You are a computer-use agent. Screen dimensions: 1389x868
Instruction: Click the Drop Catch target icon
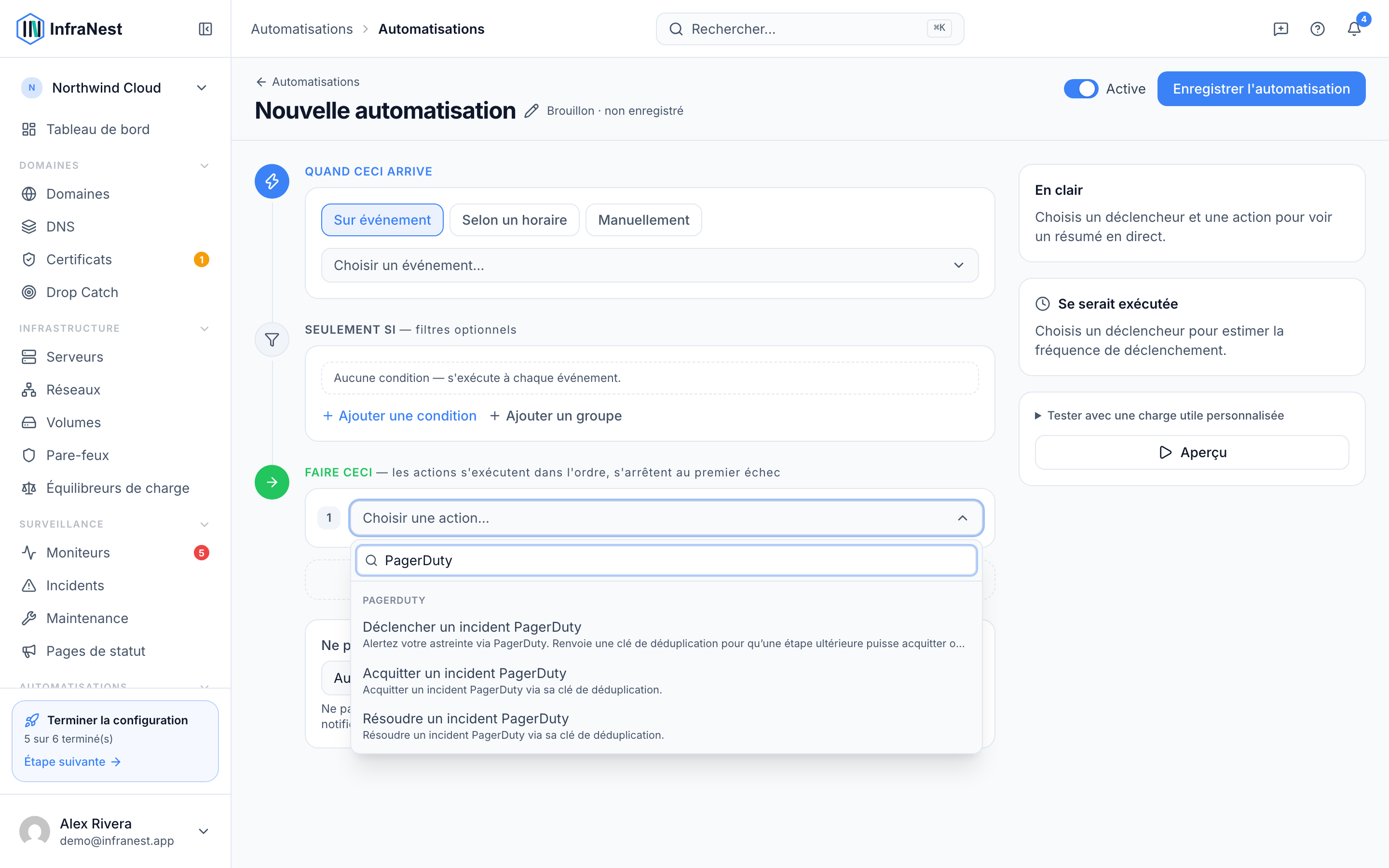coord(29,292)
